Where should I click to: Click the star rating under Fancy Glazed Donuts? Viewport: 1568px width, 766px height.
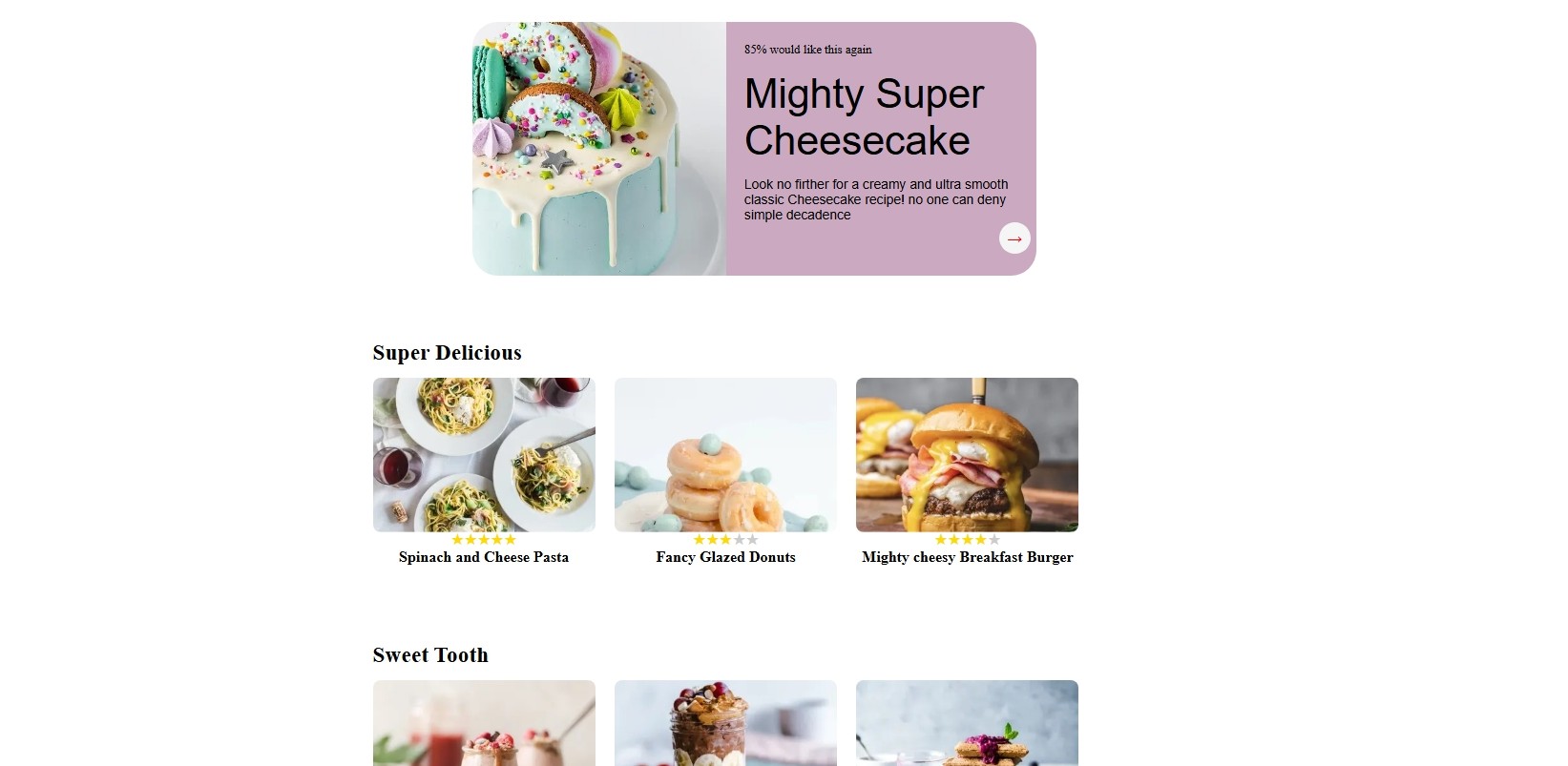[x=725, y=540]
